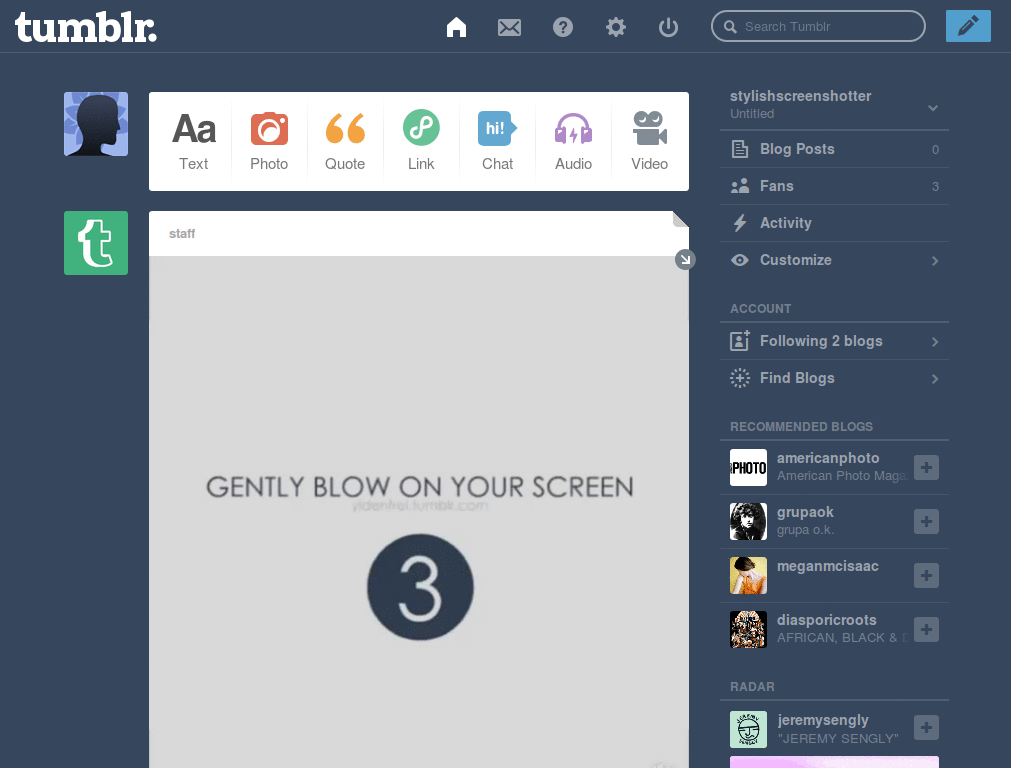Click the Following person icon
Viewport: 1024px width, 768px height.
click(739, 341)
